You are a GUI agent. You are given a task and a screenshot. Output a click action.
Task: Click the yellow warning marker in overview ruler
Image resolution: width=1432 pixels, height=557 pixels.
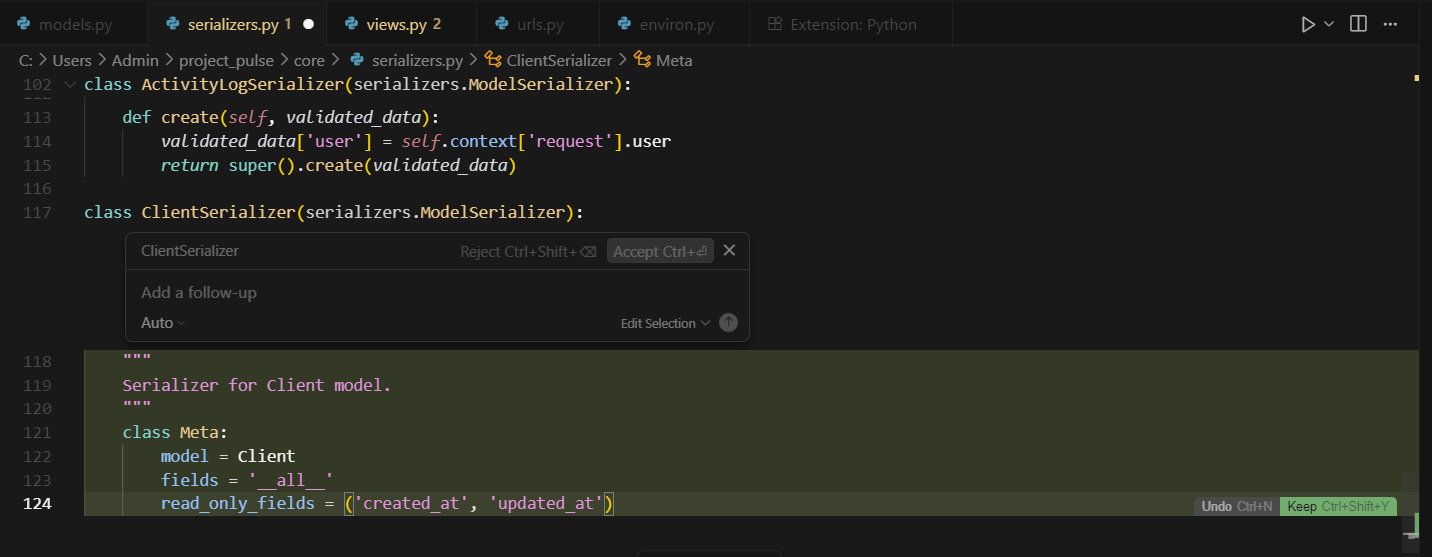[1416, 77]
